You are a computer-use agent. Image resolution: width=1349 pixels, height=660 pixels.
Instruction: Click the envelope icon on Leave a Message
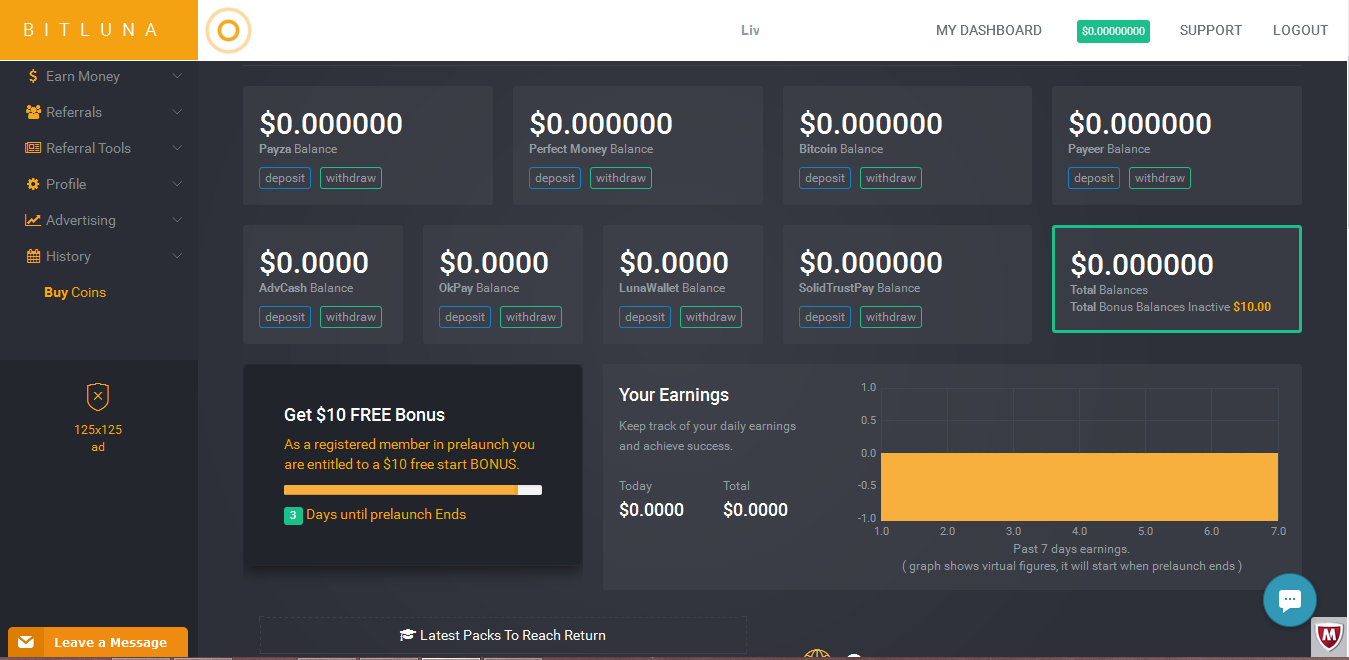click(x=26, y=642)
